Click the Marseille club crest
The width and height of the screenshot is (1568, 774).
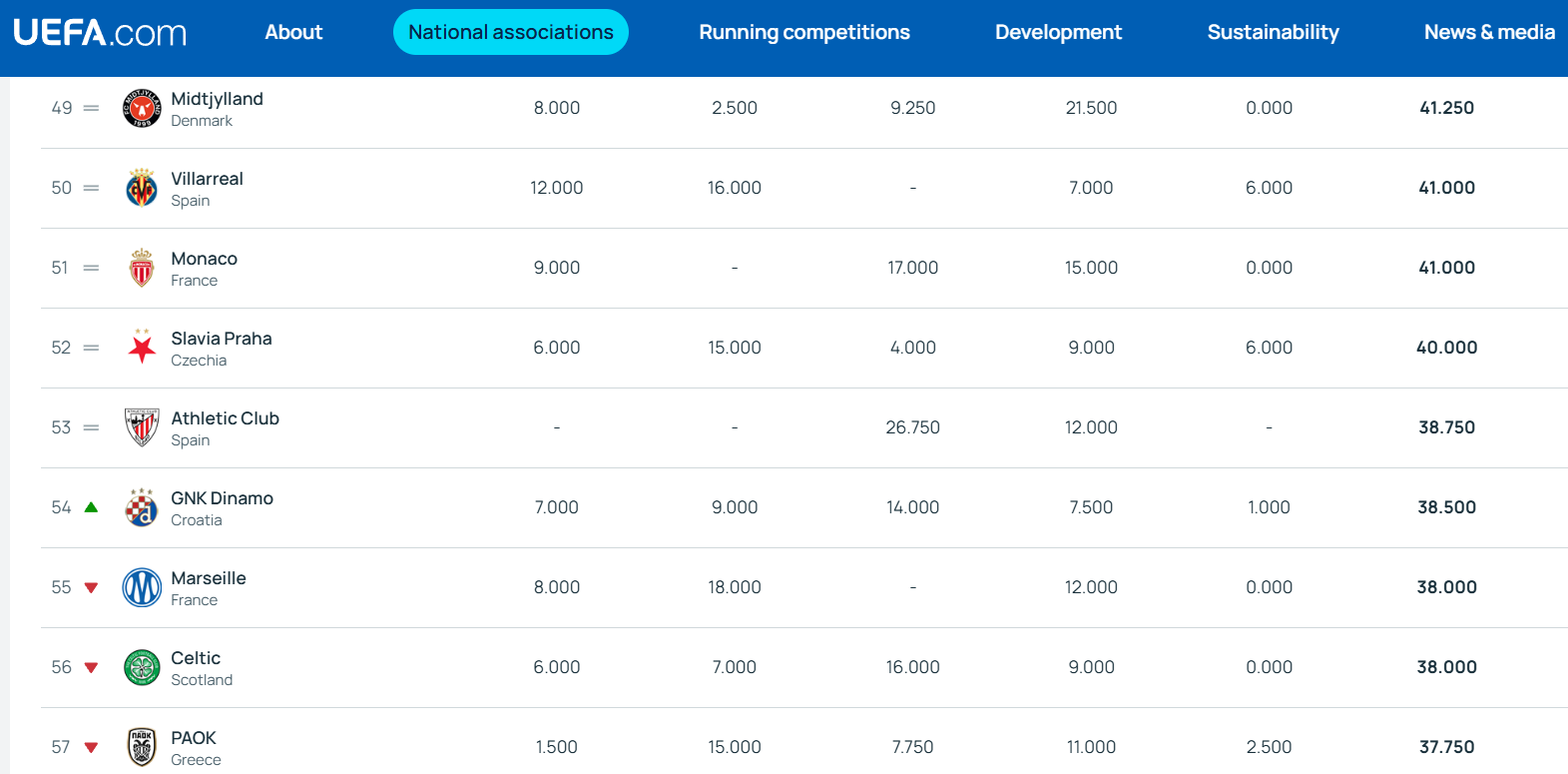pyautogui.click(x=142, y=587)
